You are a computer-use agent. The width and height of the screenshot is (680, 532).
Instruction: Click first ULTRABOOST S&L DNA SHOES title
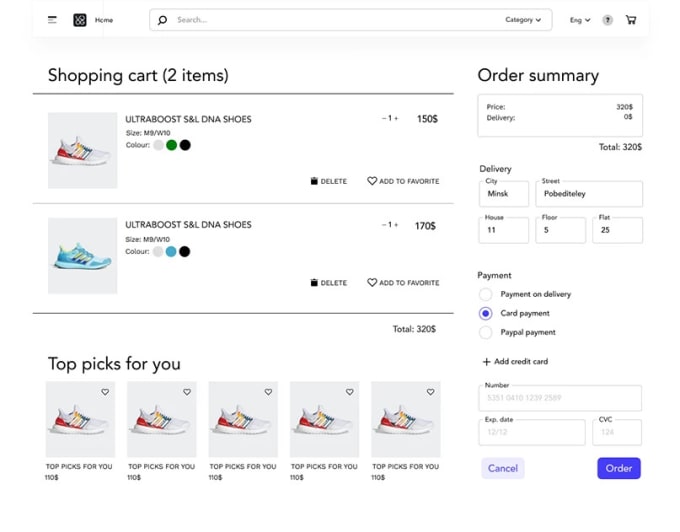point(188,119)
